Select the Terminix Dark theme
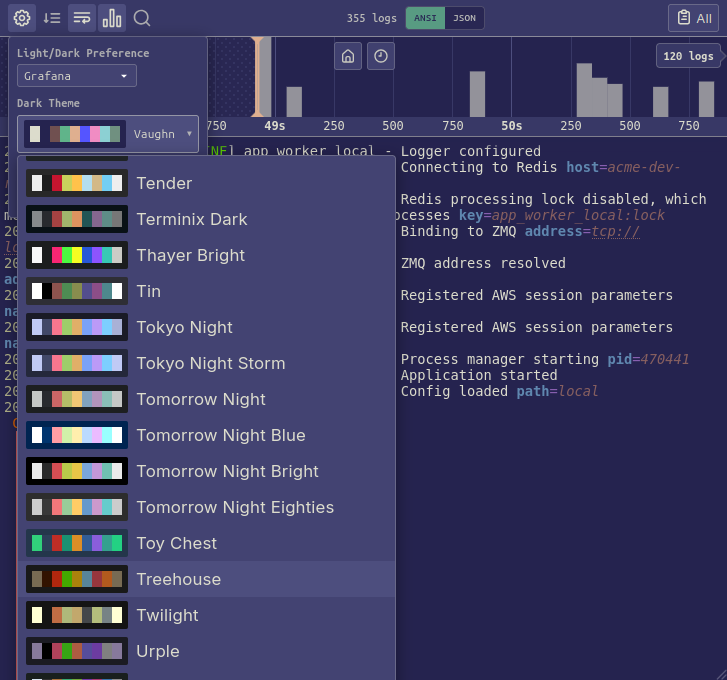 (x=207, y=219)
